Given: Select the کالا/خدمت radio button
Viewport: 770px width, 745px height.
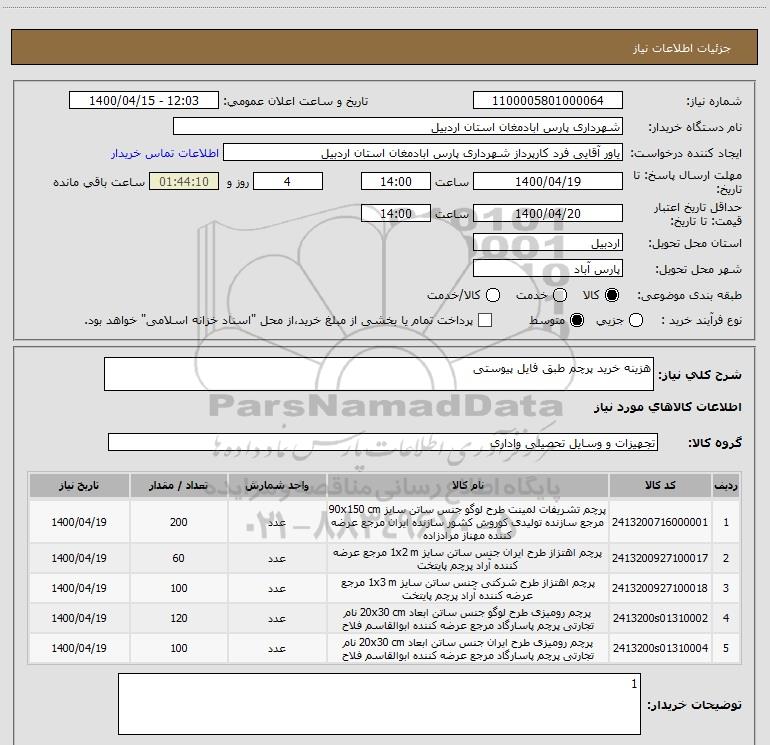Looking at the screenshot, I should pos(493,295).
